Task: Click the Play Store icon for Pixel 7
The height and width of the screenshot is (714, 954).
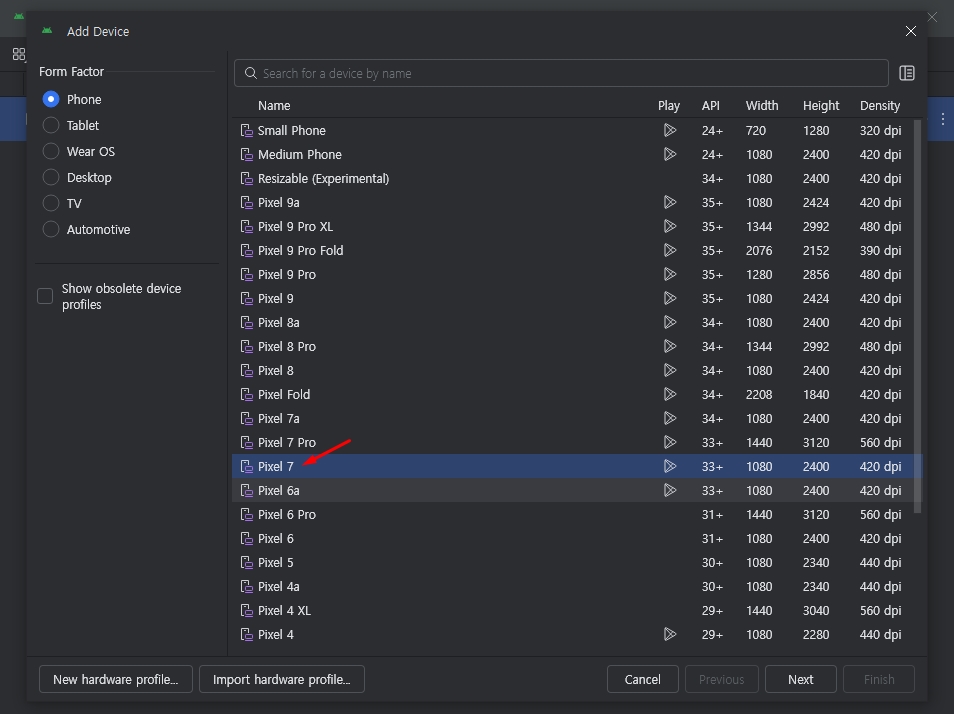Action: coord(670,466)
